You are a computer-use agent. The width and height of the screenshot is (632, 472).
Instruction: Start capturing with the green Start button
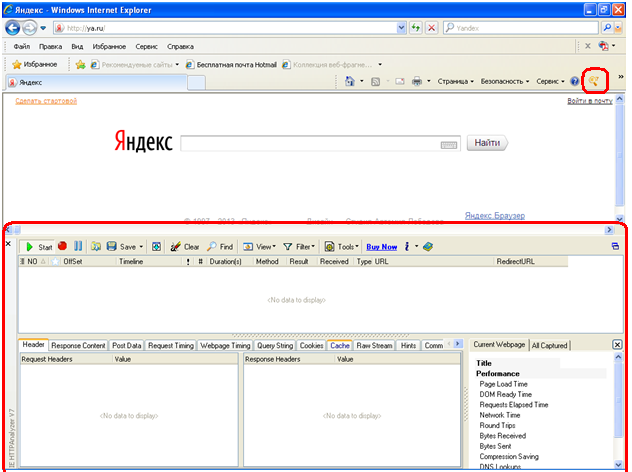(x=39, y=247)
